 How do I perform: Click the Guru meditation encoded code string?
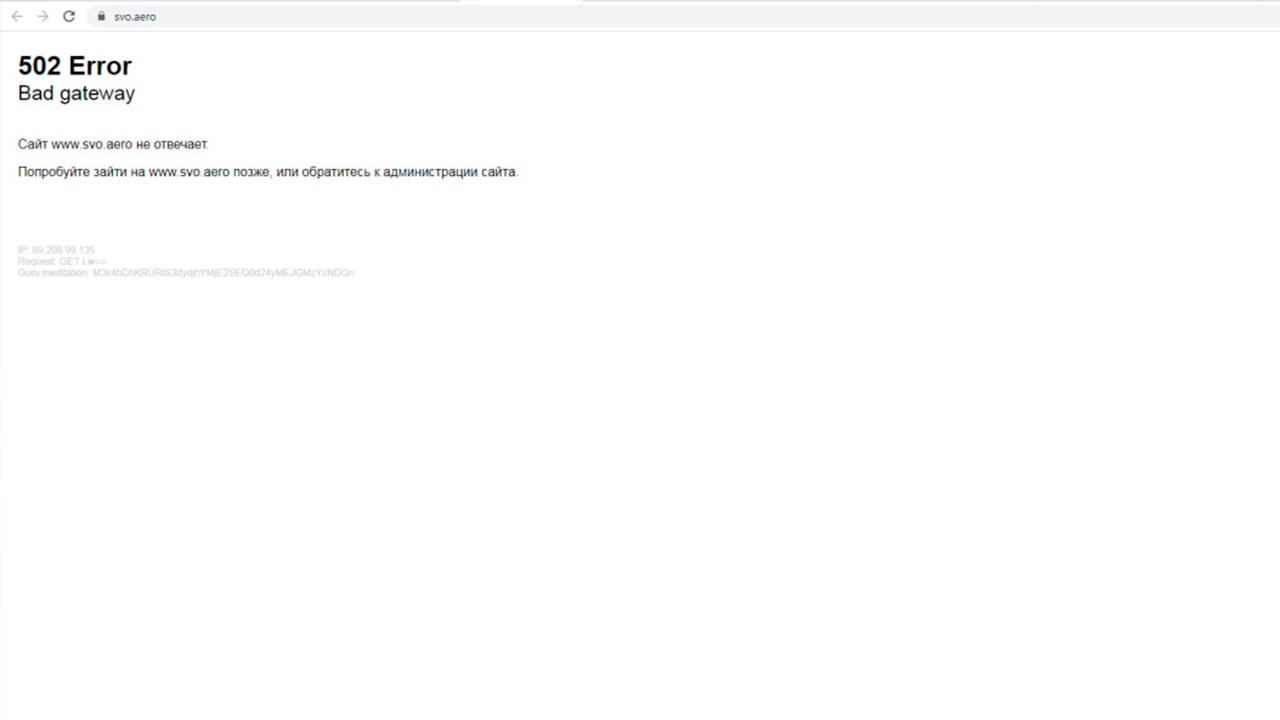click(x=223, y=273)
